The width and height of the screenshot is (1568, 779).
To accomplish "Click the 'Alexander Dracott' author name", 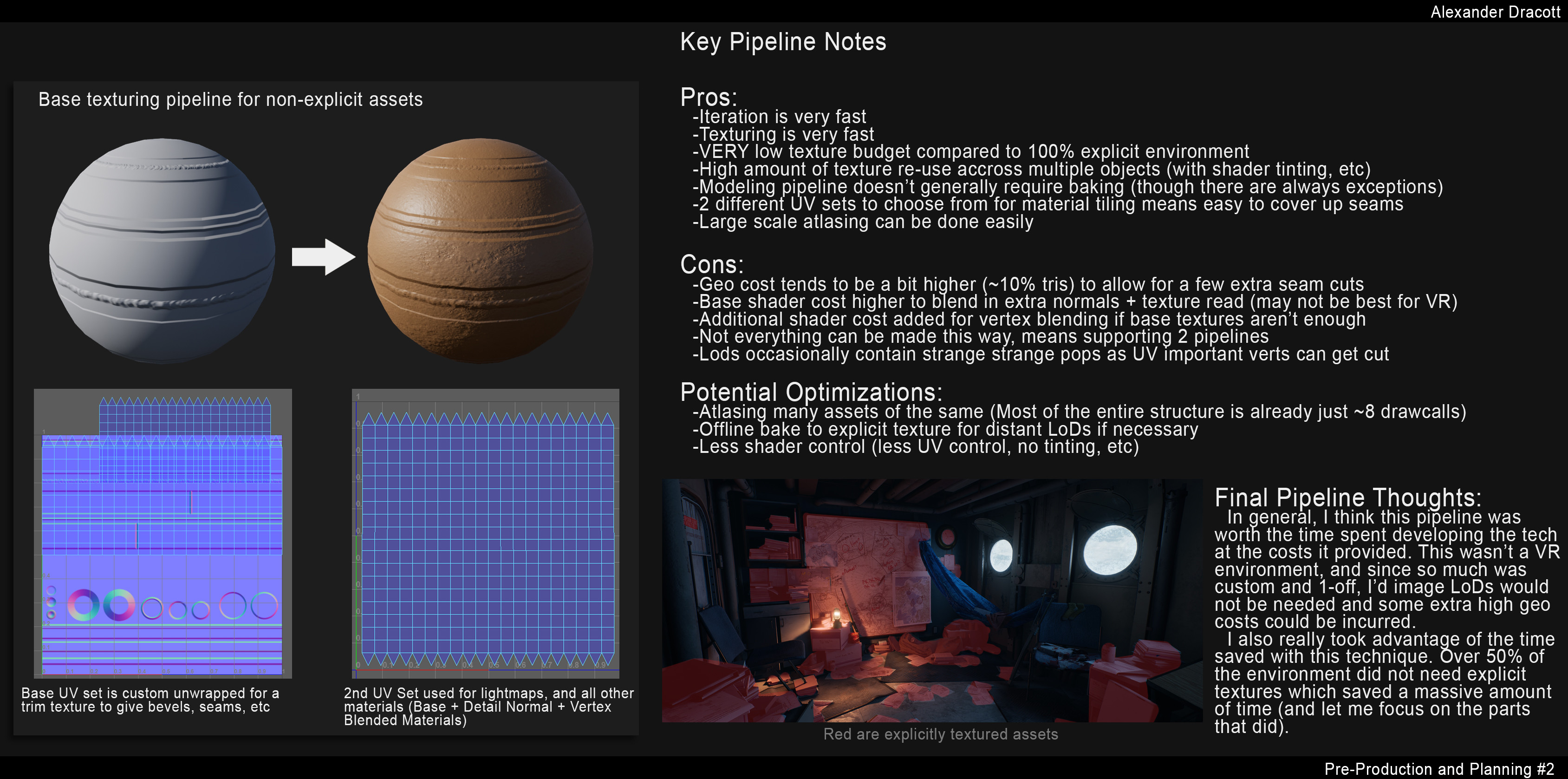I will point(1495,12).
